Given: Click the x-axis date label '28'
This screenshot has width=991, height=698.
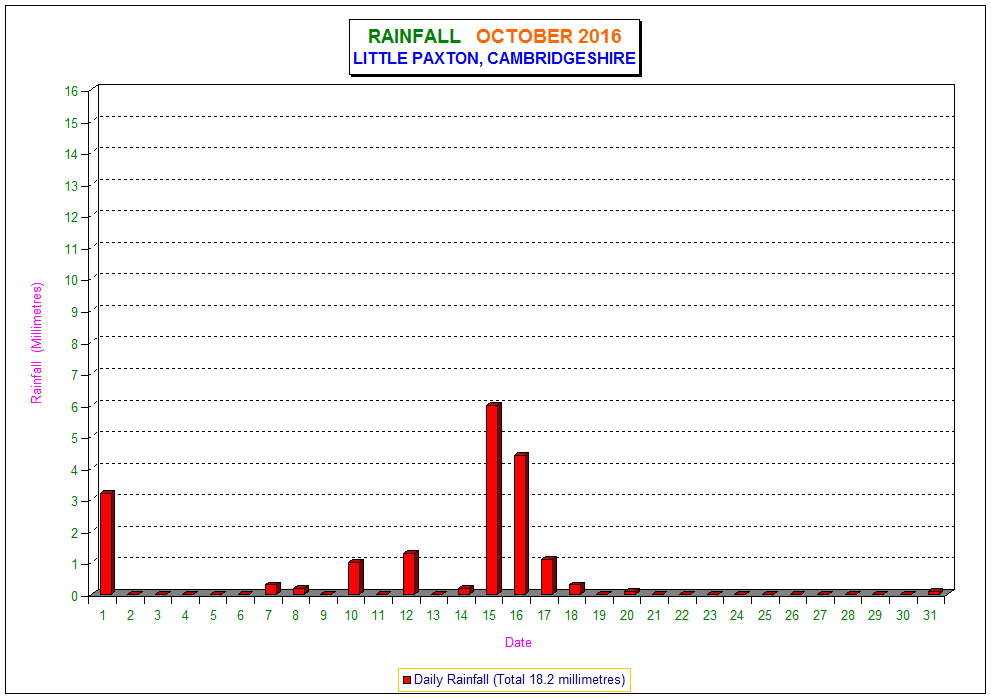Looking at the screenshot, I should click(848, 615).
